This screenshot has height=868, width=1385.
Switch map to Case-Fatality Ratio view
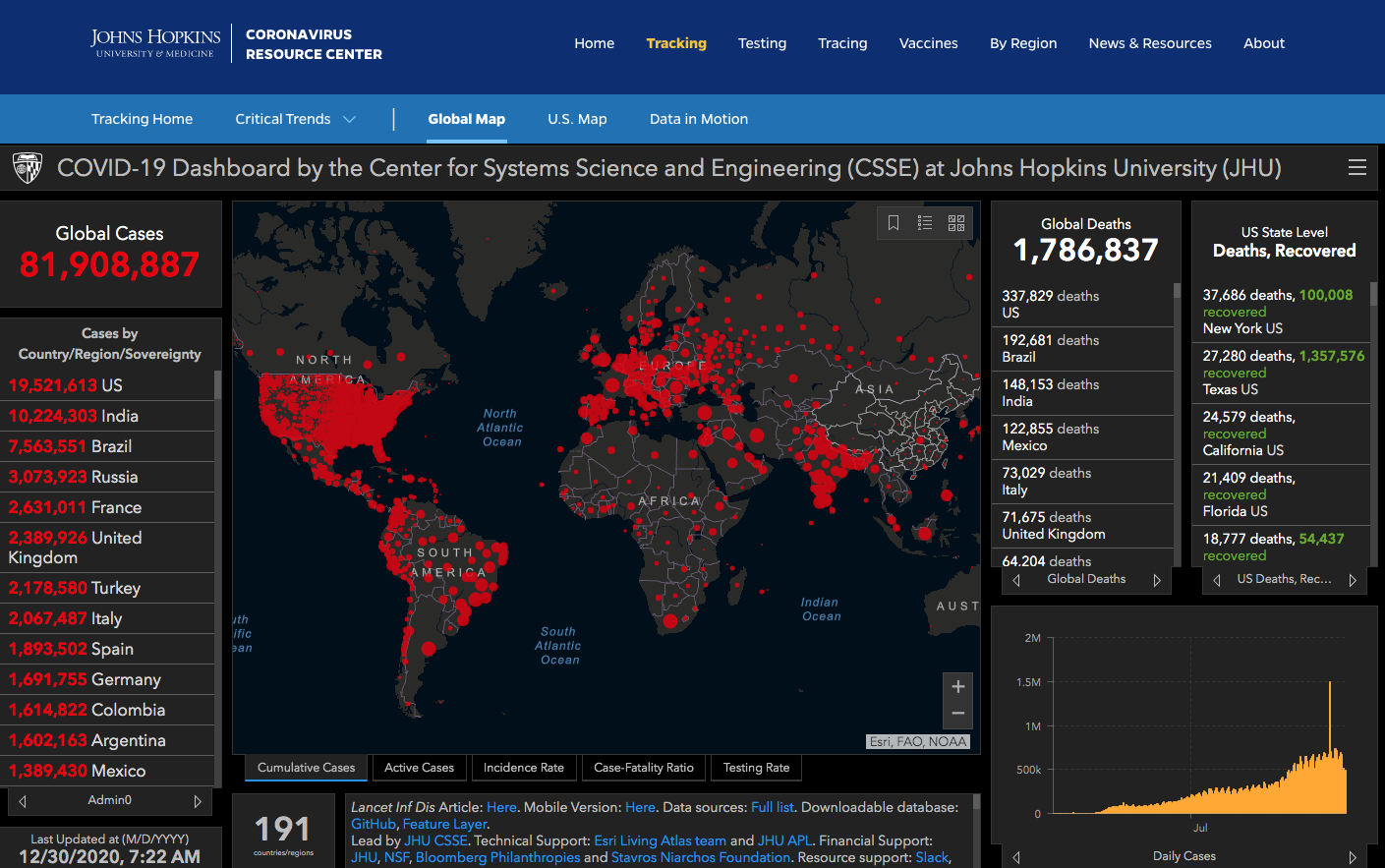coord(644,768)
